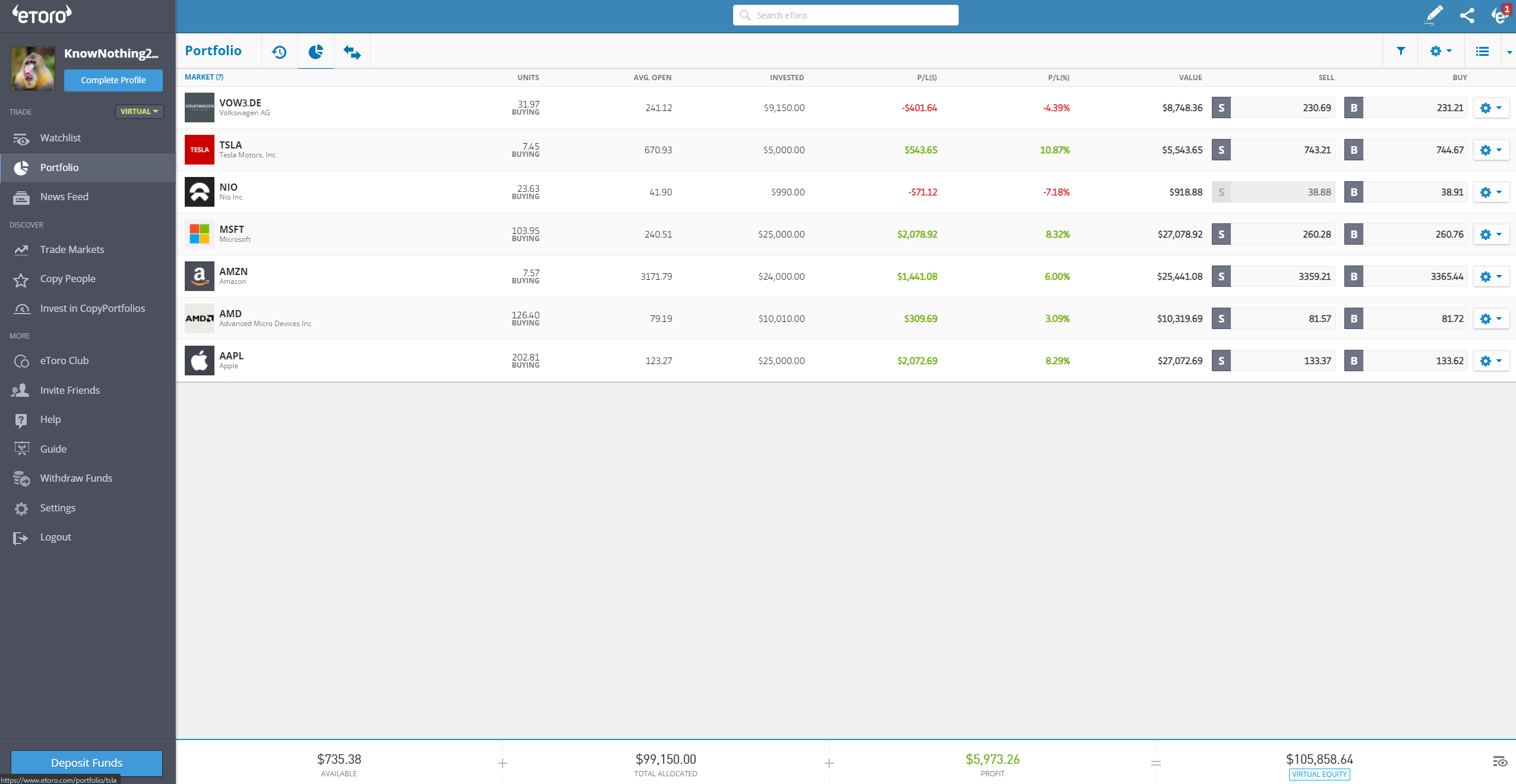The image size is (1516, 784).
Task: Switch to the pie chart portfolio view
Action: (x=315, y=52)
